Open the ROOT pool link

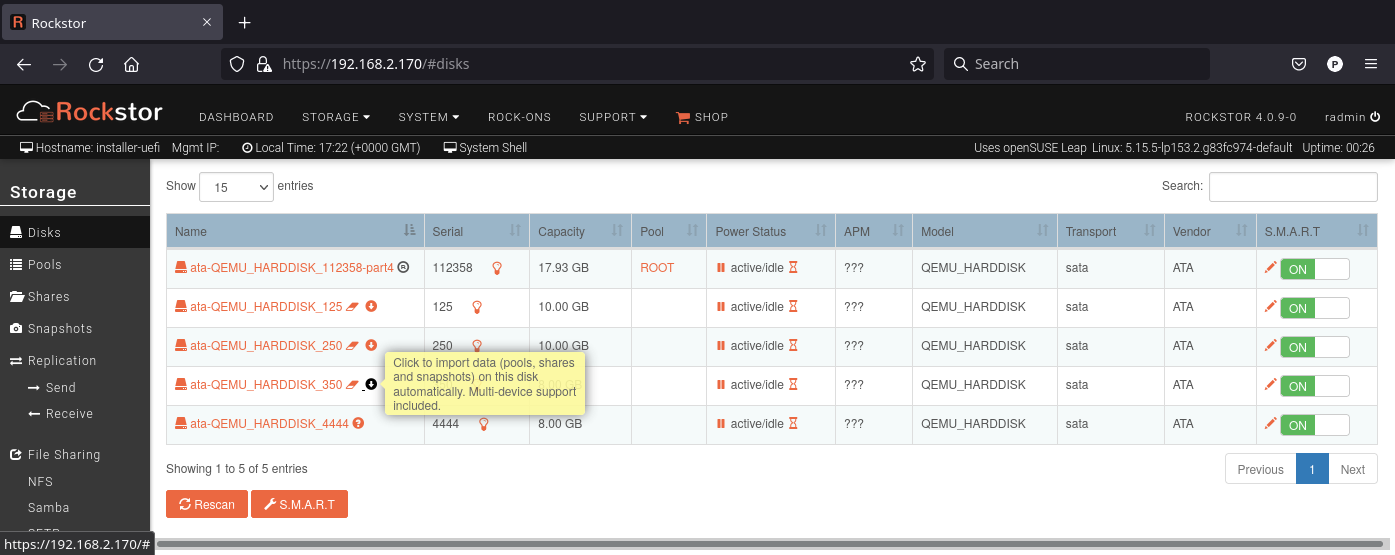pyautogui.click(x=657, y=268)
